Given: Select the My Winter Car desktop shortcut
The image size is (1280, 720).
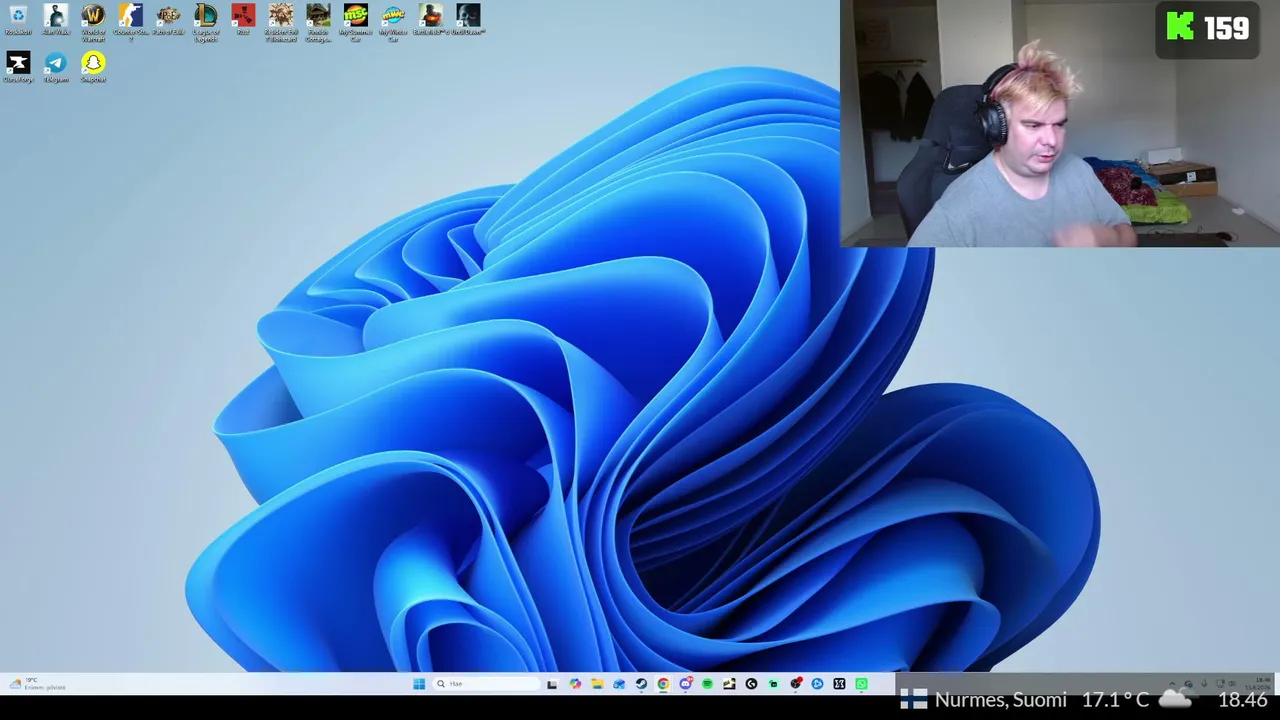Looking at the screenshot, I should (x=393, y=22).
